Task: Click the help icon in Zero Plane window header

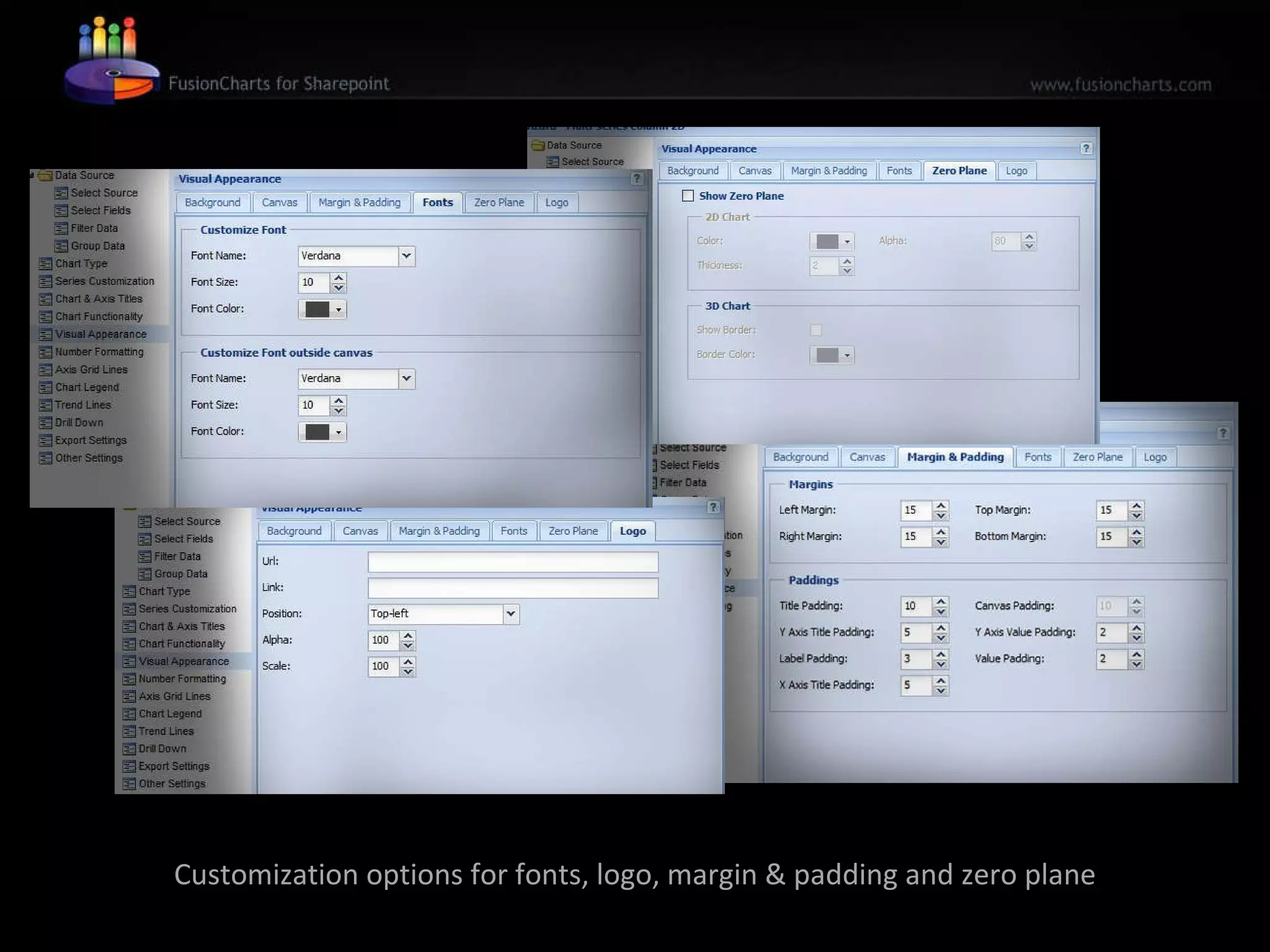Action: (x=1086, y=148)
